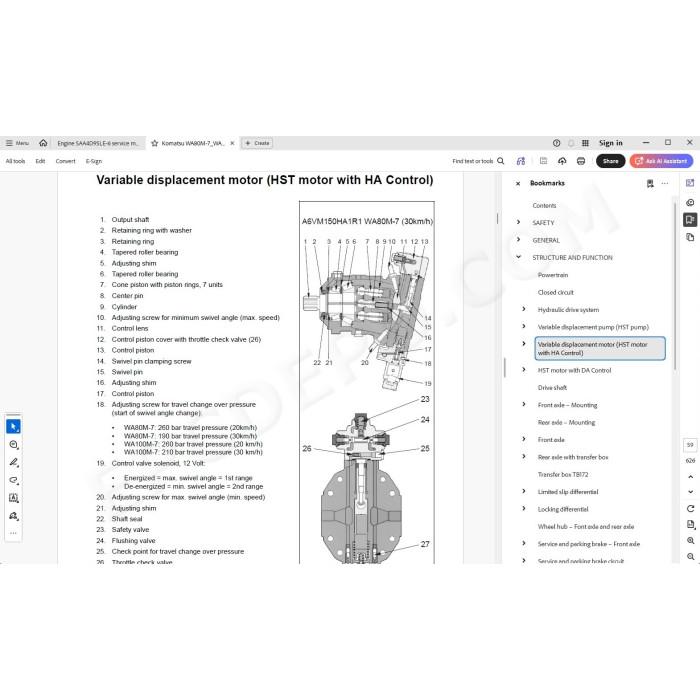This screenshot has width=700, height=700.
Task: Go to the Acrobat Home icon
Action: 43,143
